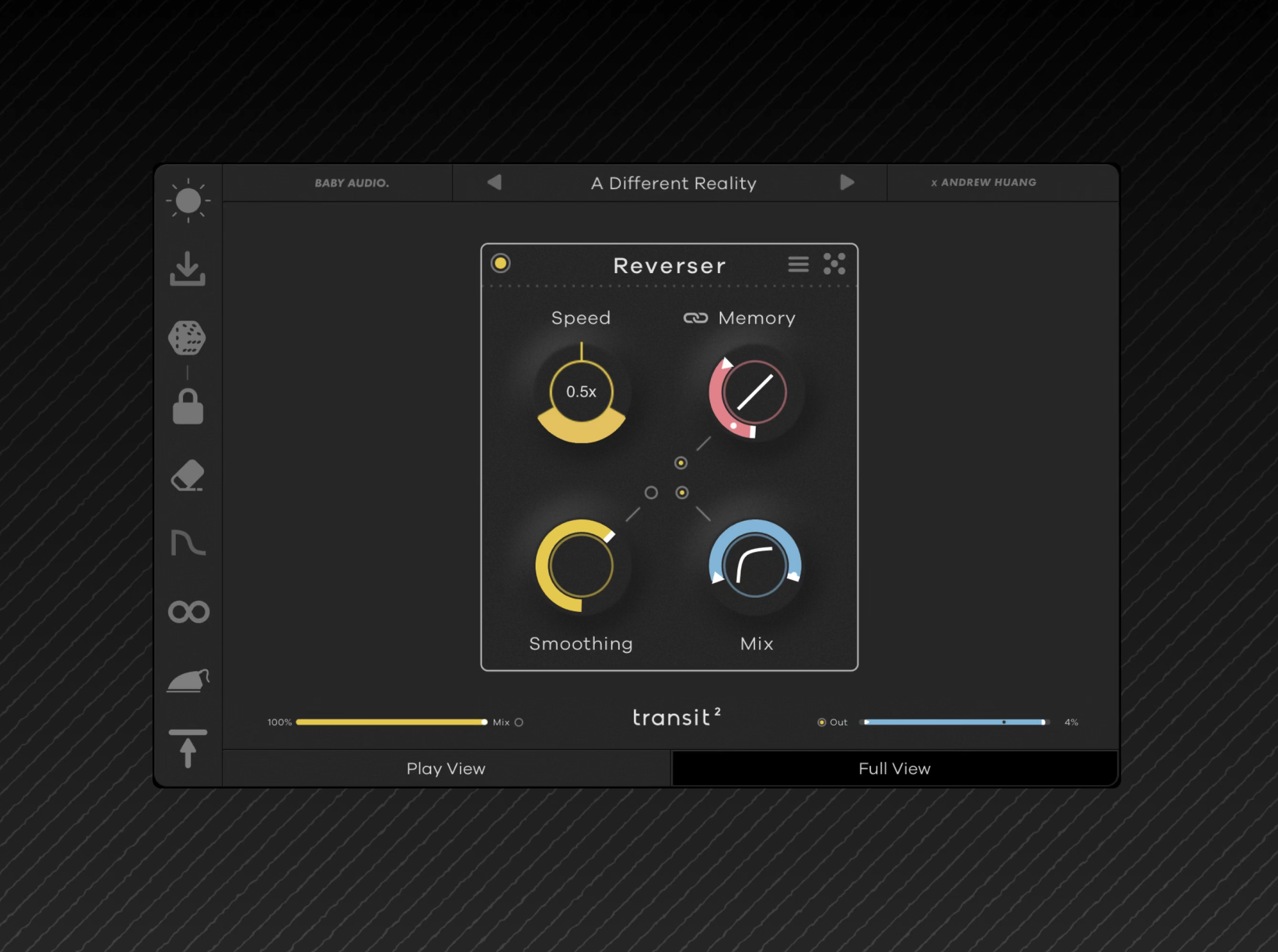
Task: Click the computer mouse icon in sidebar
Action: (x=188, y=681)
